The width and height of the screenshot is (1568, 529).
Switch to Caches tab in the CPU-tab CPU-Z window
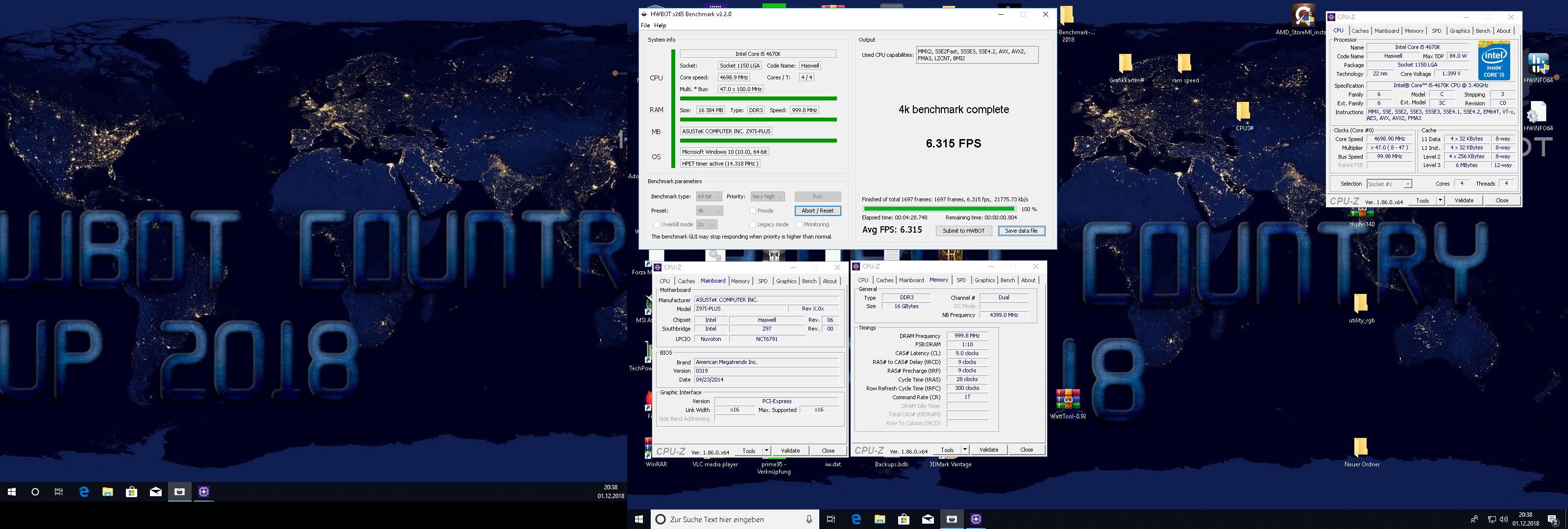pos(1360,31)
